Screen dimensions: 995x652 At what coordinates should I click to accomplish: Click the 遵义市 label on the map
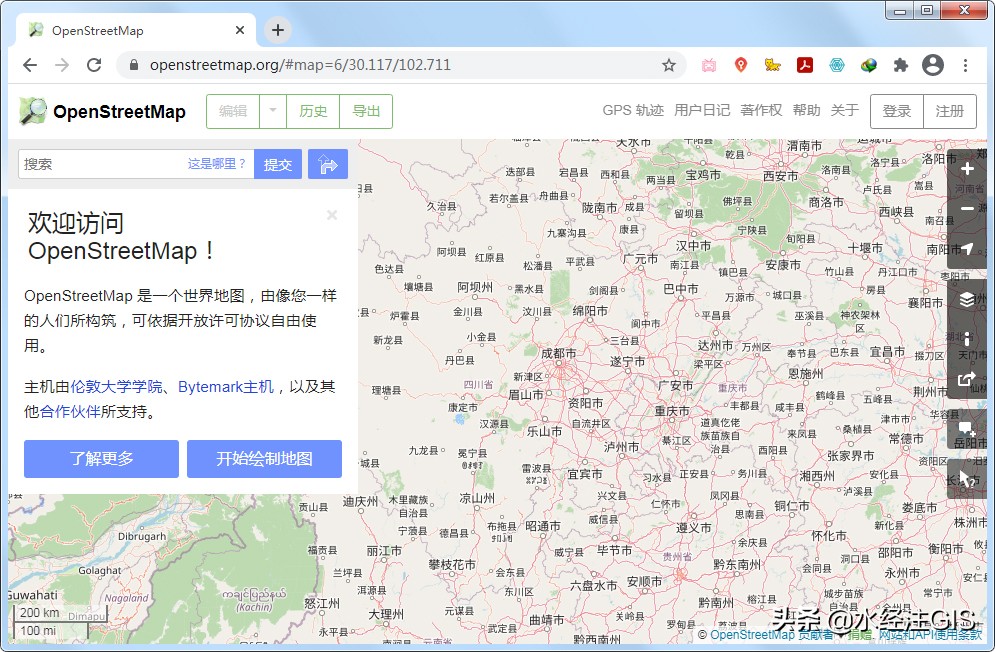click(x=694, y=528)
